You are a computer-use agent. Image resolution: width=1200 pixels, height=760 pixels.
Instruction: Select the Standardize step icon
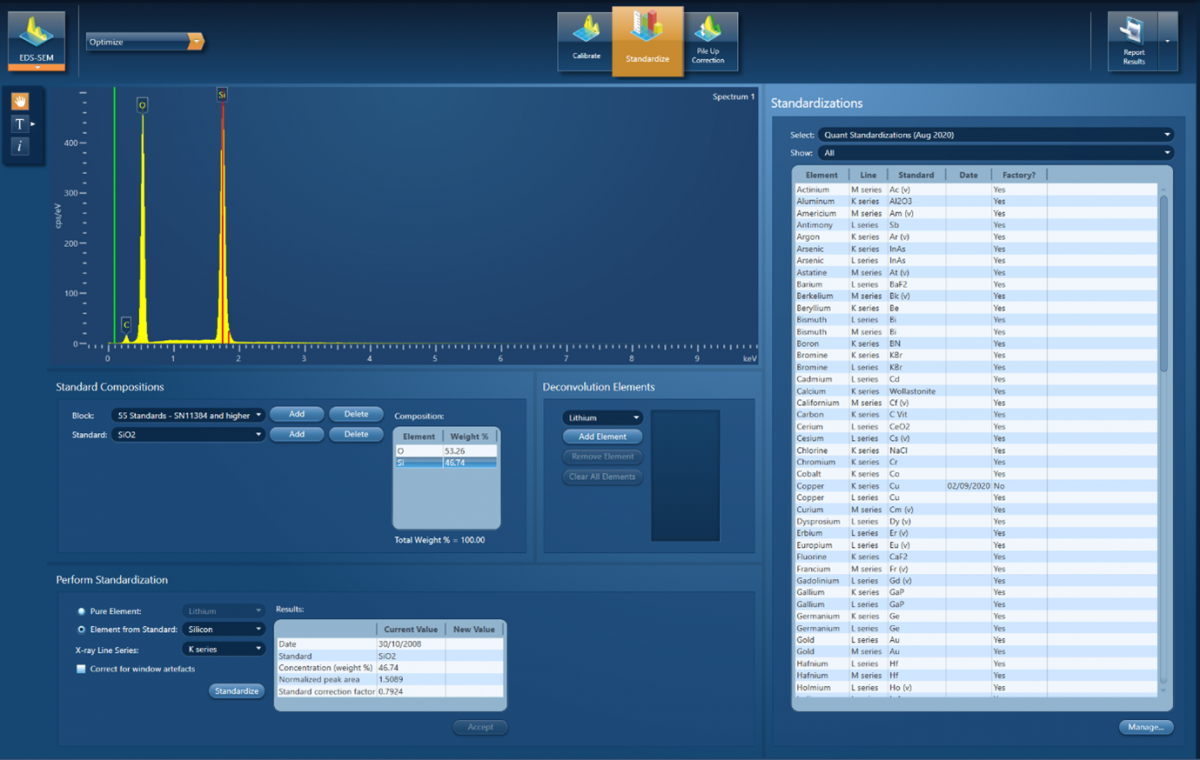[x=647, y=39]
